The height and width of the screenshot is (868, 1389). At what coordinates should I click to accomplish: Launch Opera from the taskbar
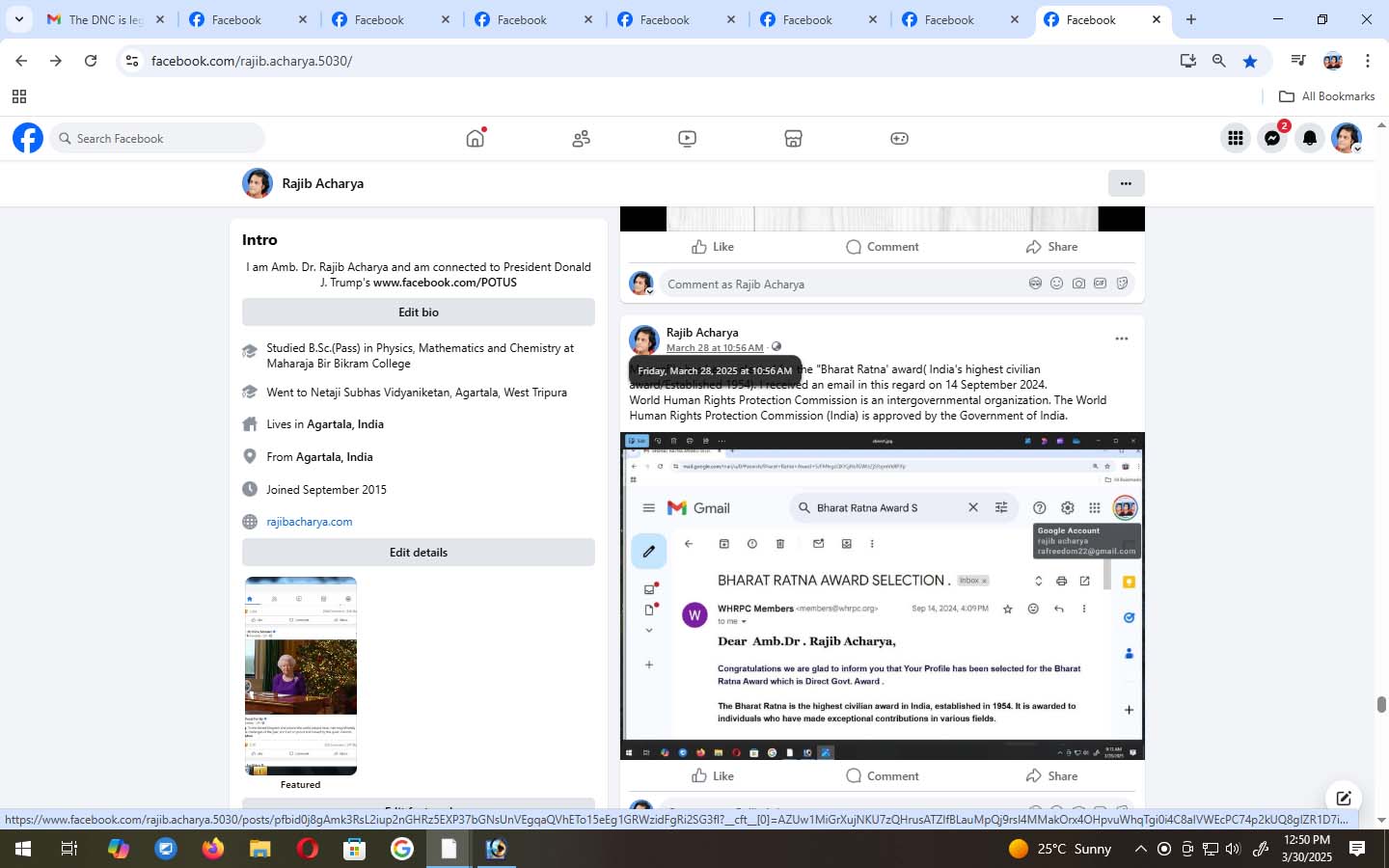pyautogui.click(x=308, y=849)
